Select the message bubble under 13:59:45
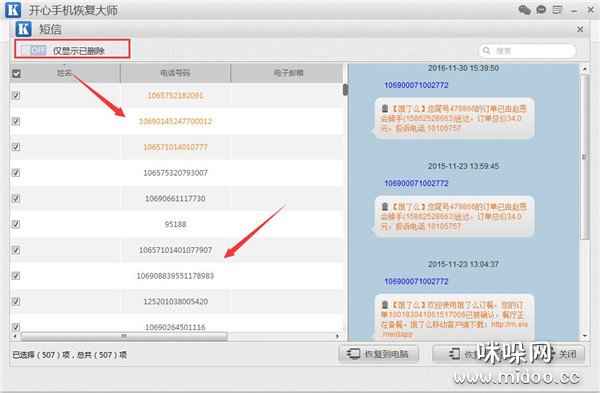The width and height of the screenshot is (600, 393). pyautogui.click(x=454, y=217)
